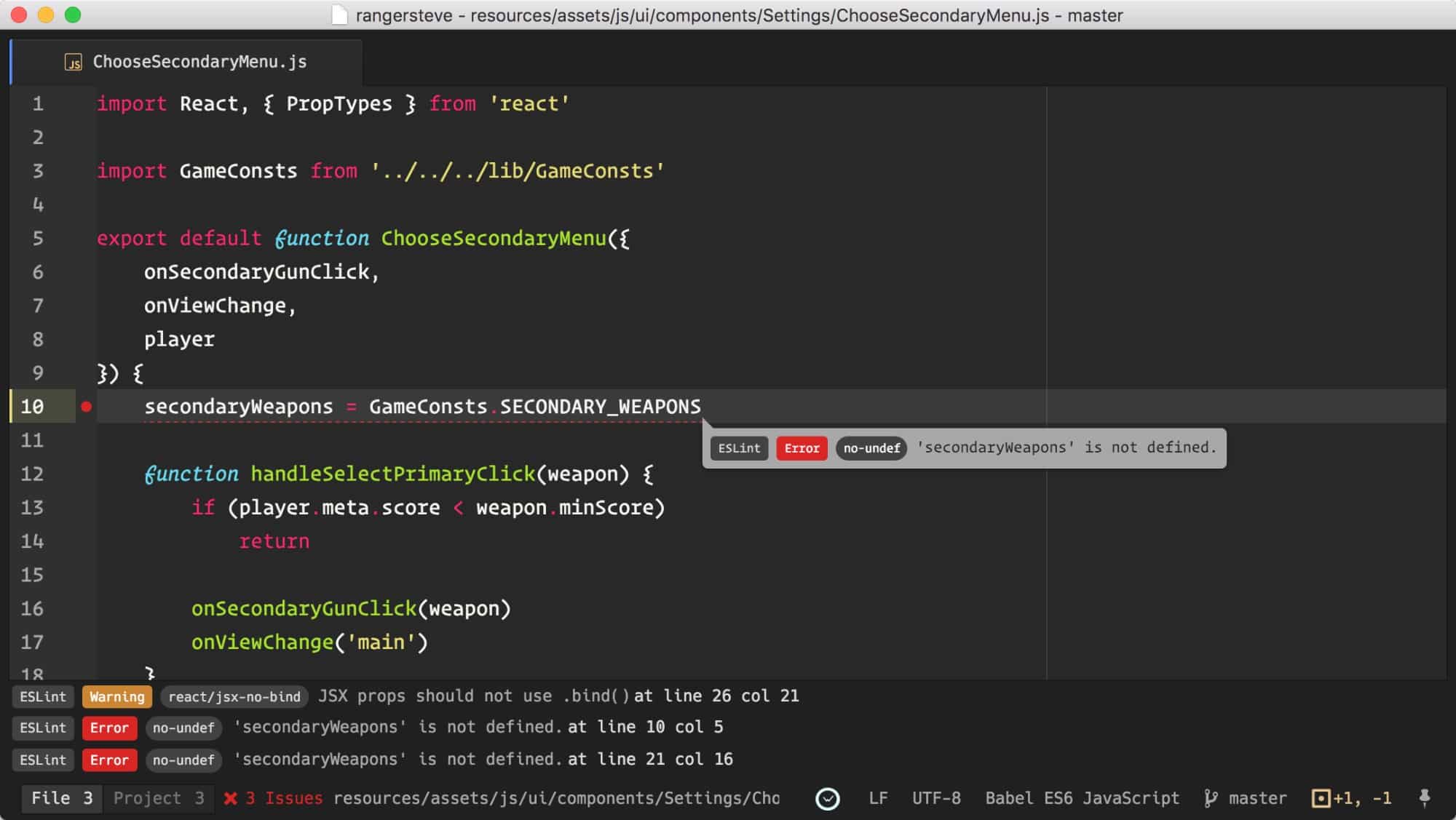Open the UTF-8 encoding selector

(936, 798)
